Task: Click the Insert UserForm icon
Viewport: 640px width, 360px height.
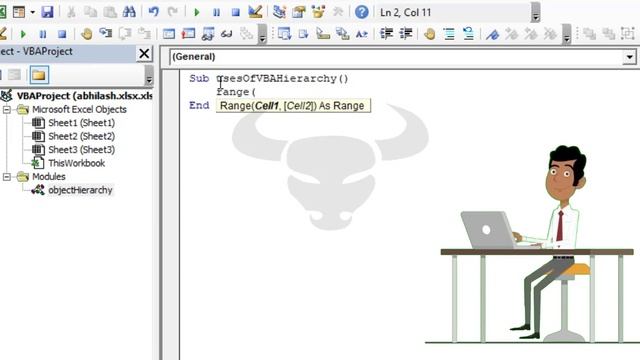Action: coord(19,12)
